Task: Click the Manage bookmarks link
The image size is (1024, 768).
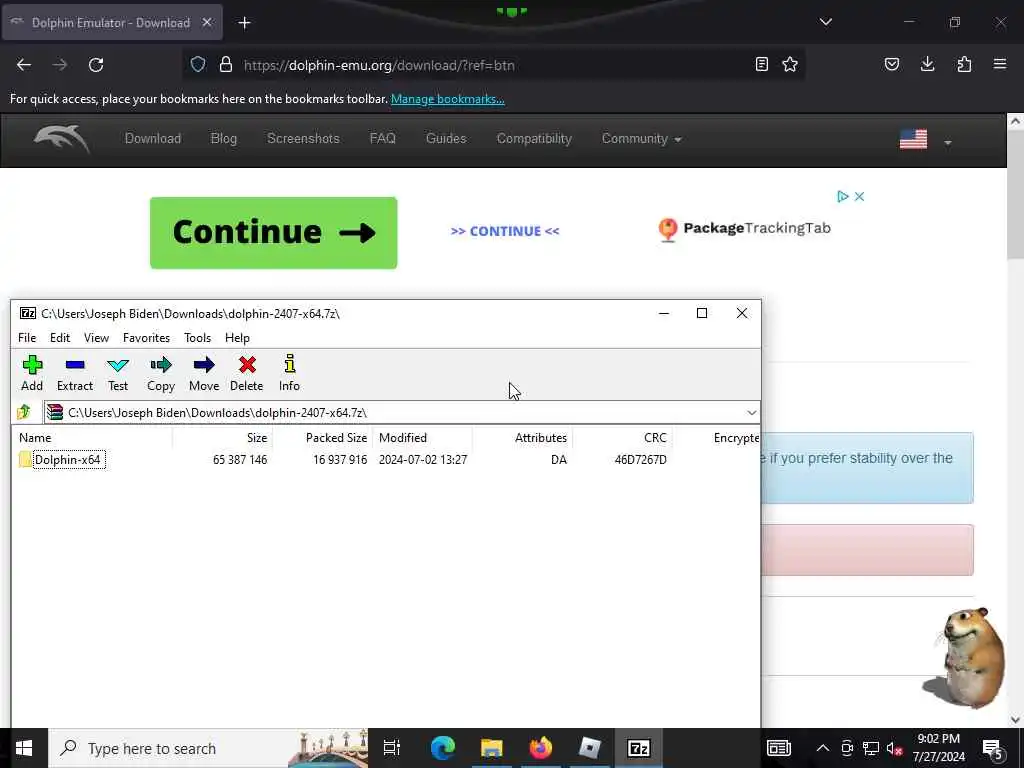Action: click(447, 99)
